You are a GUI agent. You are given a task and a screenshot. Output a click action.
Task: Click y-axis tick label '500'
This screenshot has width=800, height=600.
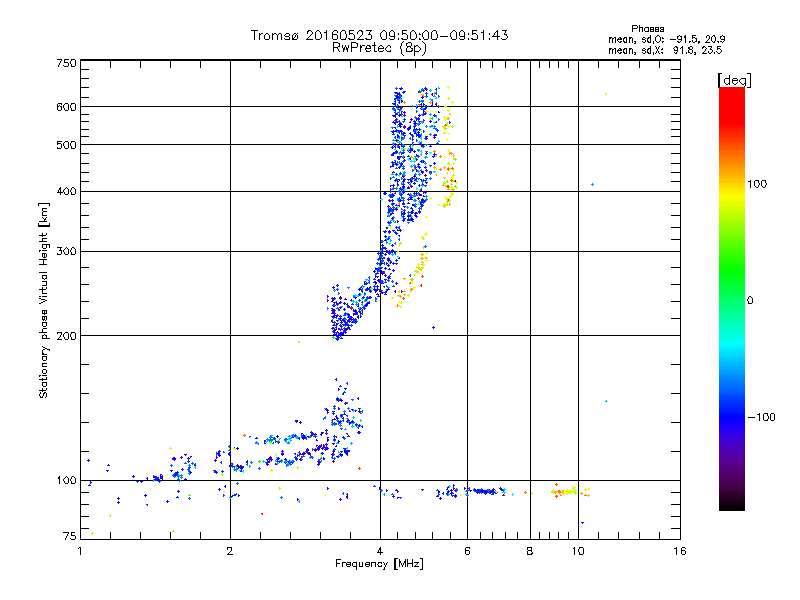67,145
